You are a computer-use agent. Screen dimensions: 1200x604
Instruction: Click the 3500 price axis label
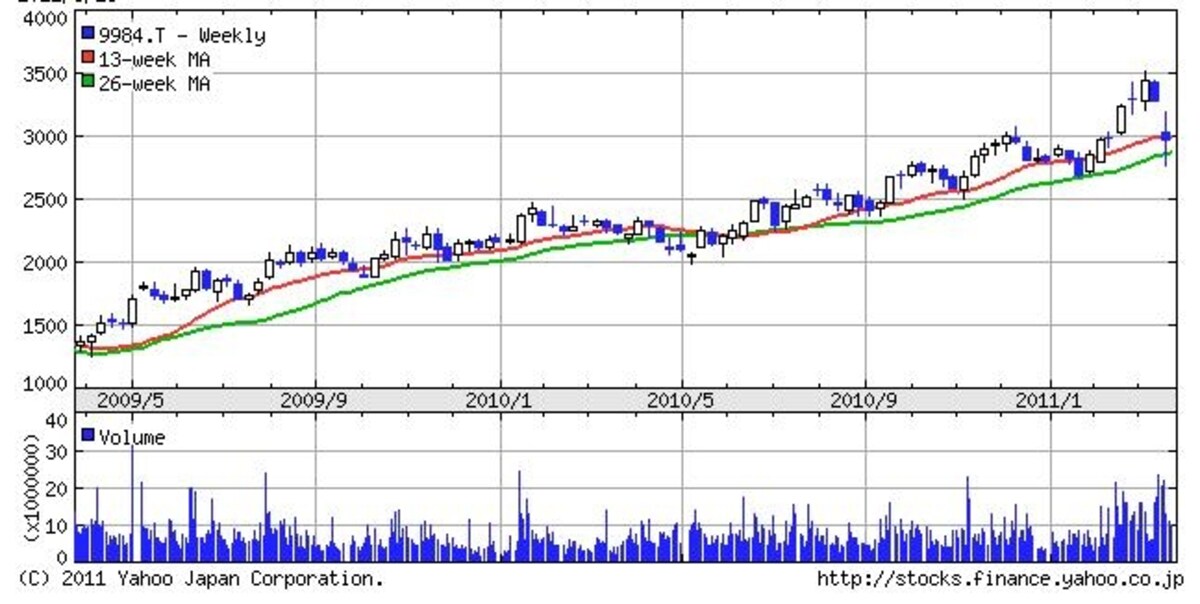pyautogui.click(x=43, y=75)
